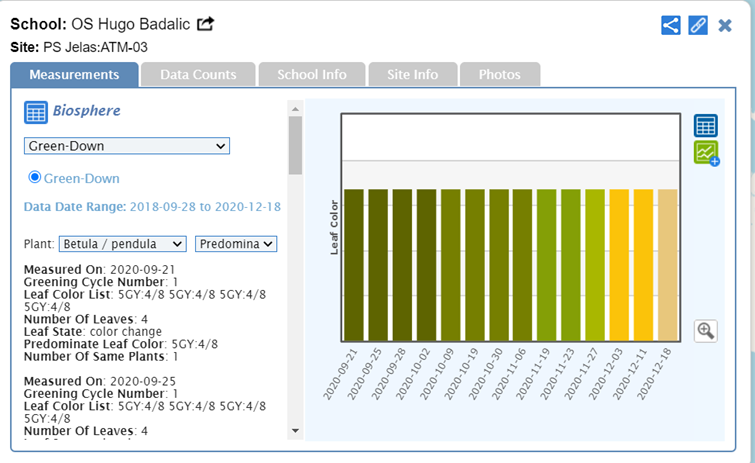The width and height of the screenshot is (755, 463).
Task: Switch to the Data Counts tab
Action: tap(198, 75)
